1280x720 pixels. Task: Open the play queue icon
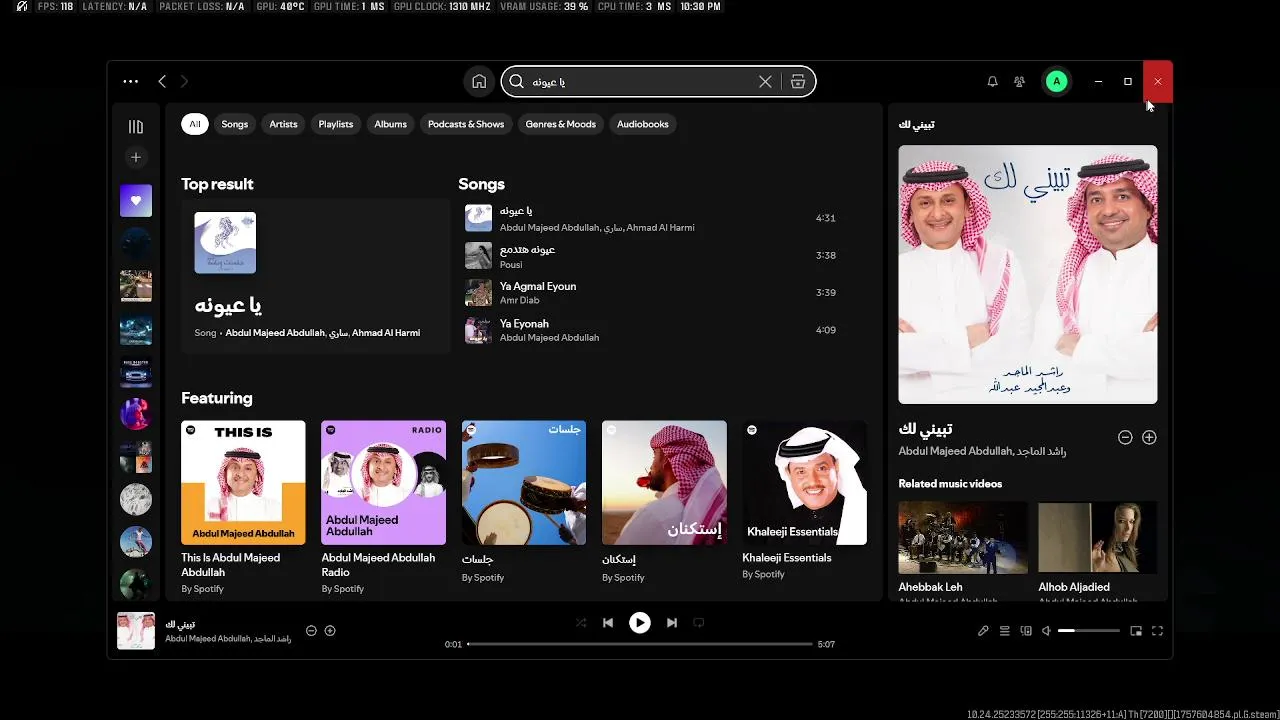[x=1005, y=631]
